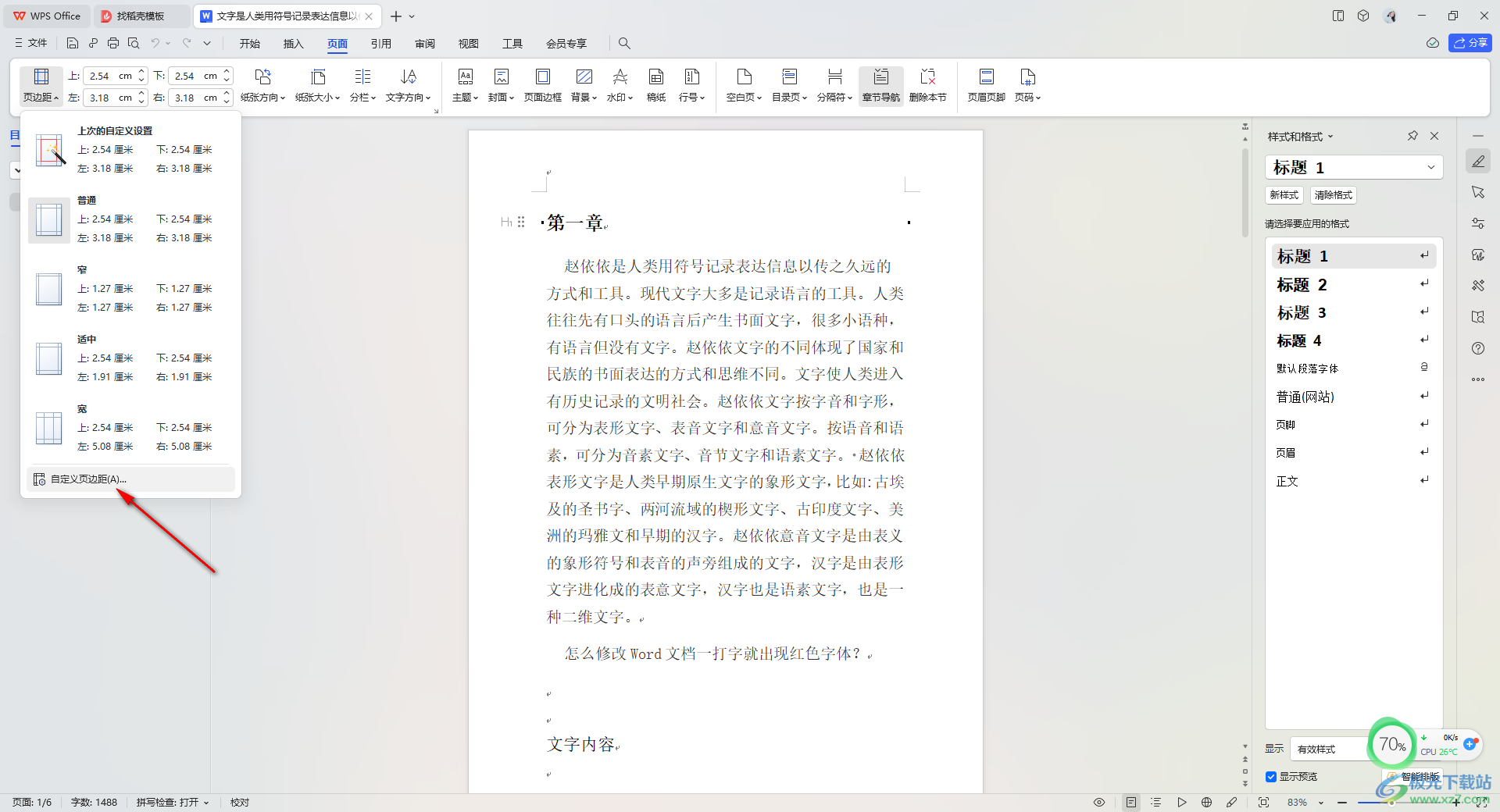Open the 背景 background menu

tap(584, 85)
